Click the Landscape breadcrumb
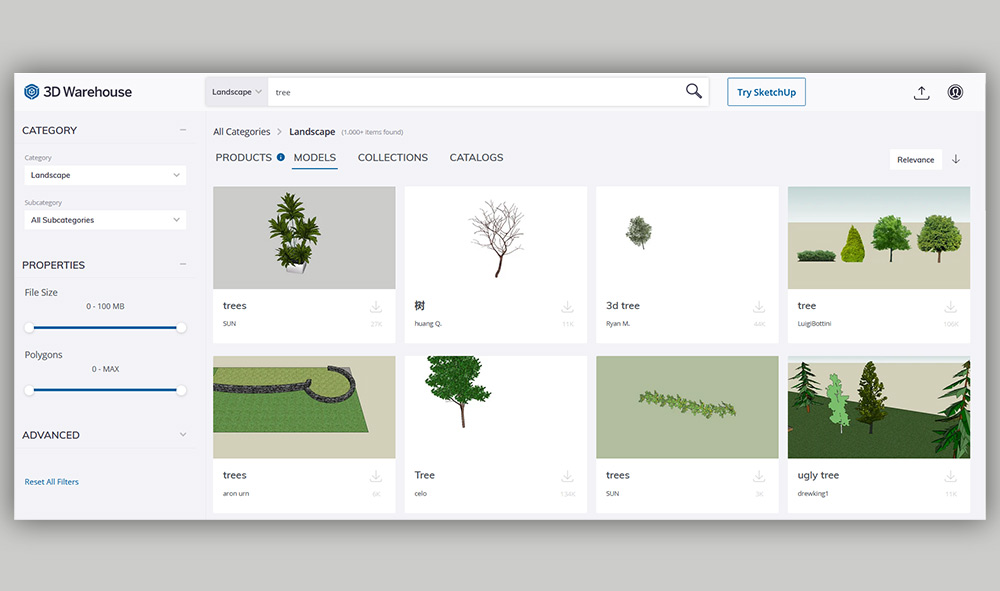Screen dimensions: 1000x591 point(312,132)
